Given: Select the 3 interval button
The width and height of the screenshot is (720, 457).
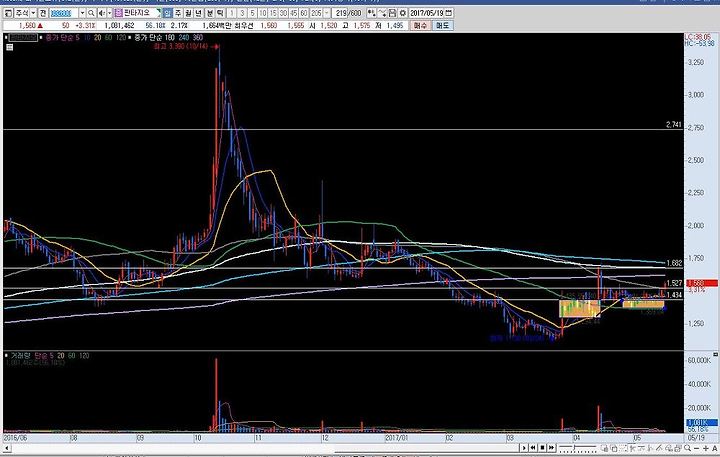Looking at the screenshot, I should tap(242, 13).
